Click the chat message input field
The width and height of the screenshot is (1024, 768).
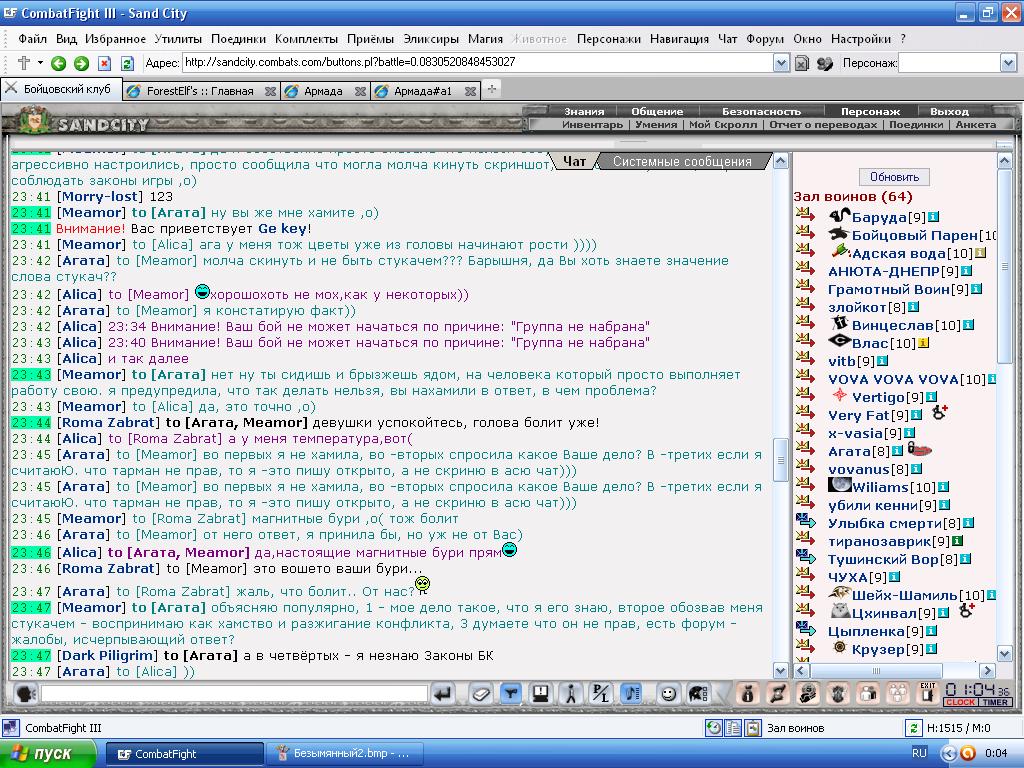tap(234, 694)
